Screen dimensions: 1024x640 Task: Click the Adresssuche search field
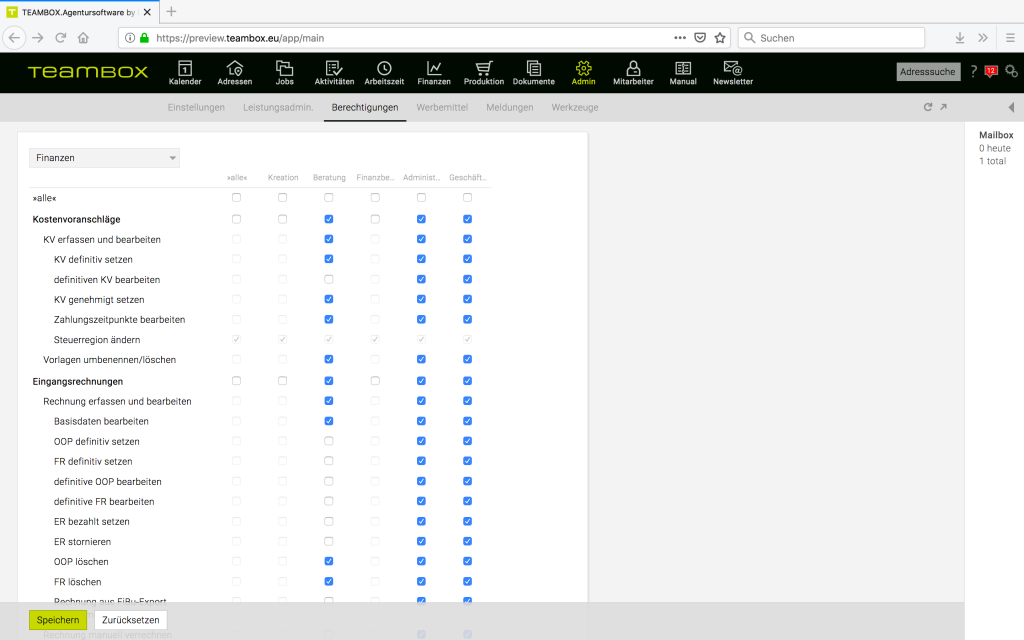927,72
